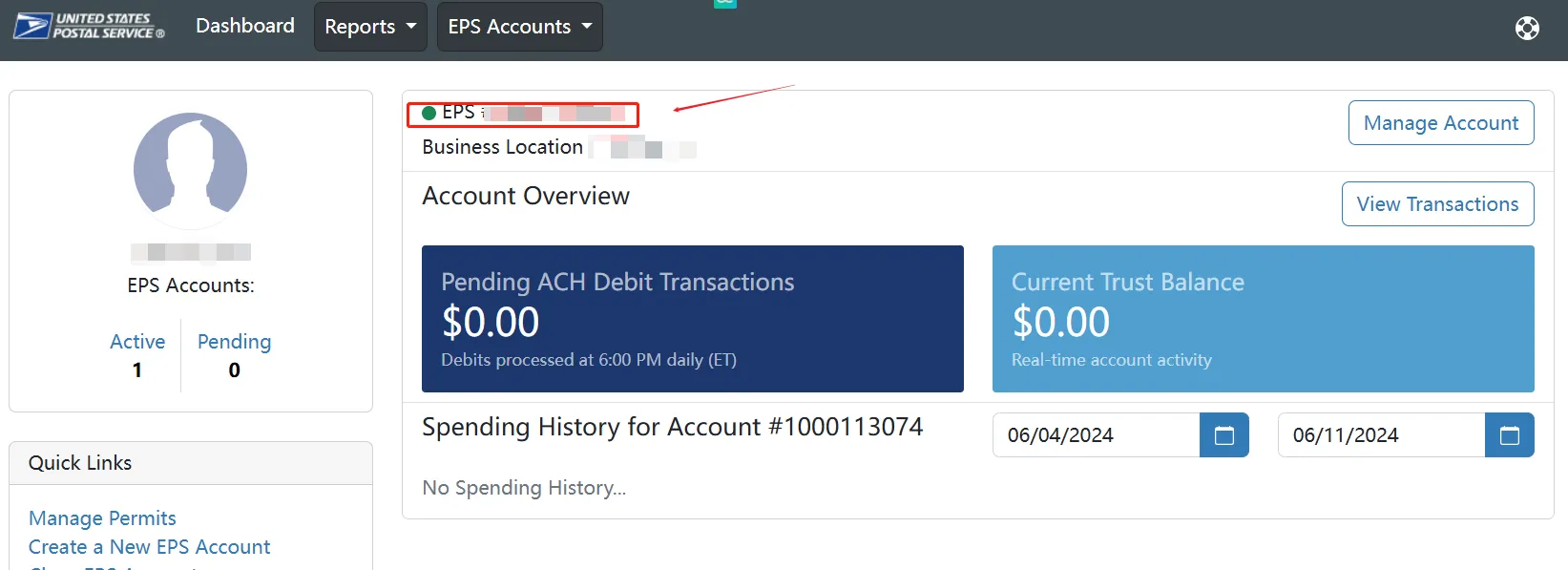
Task: Click the Current Trust Balance card
Action: tap(1263, 319)
